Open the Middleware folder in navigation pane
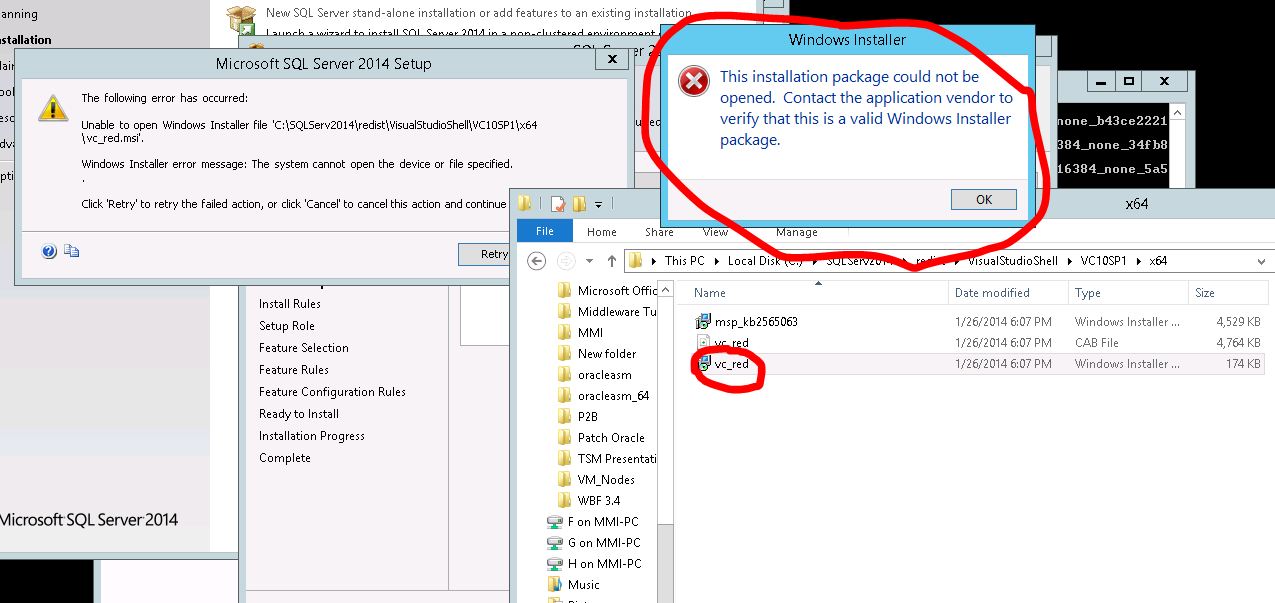Image resolution: width=1275 pixels, height=603 pixels. [x=607, y=311]
